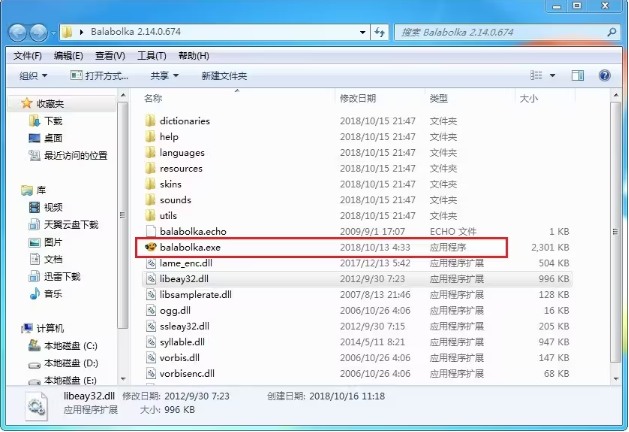Click the resources folder icon
Screen dimensions: 629x432
click(150, 168)
